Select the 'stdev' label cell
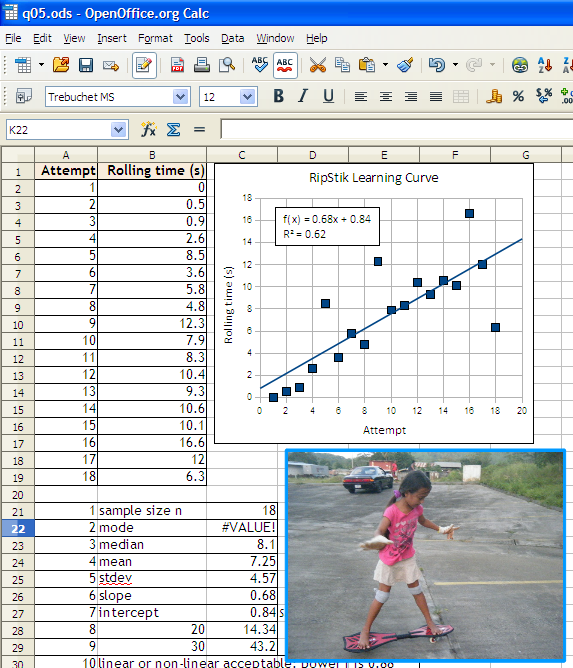The height and width of the screenshot is (668, 573). pyautogui.click(x=152, y=579)
